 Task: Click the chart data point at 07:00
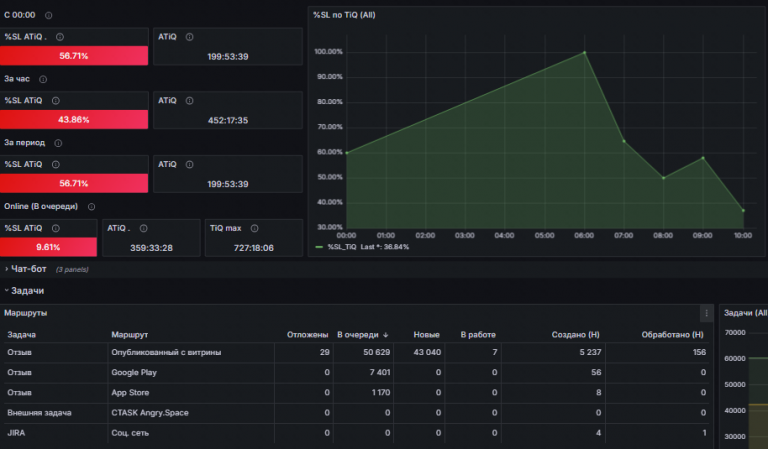coord(624,142)
